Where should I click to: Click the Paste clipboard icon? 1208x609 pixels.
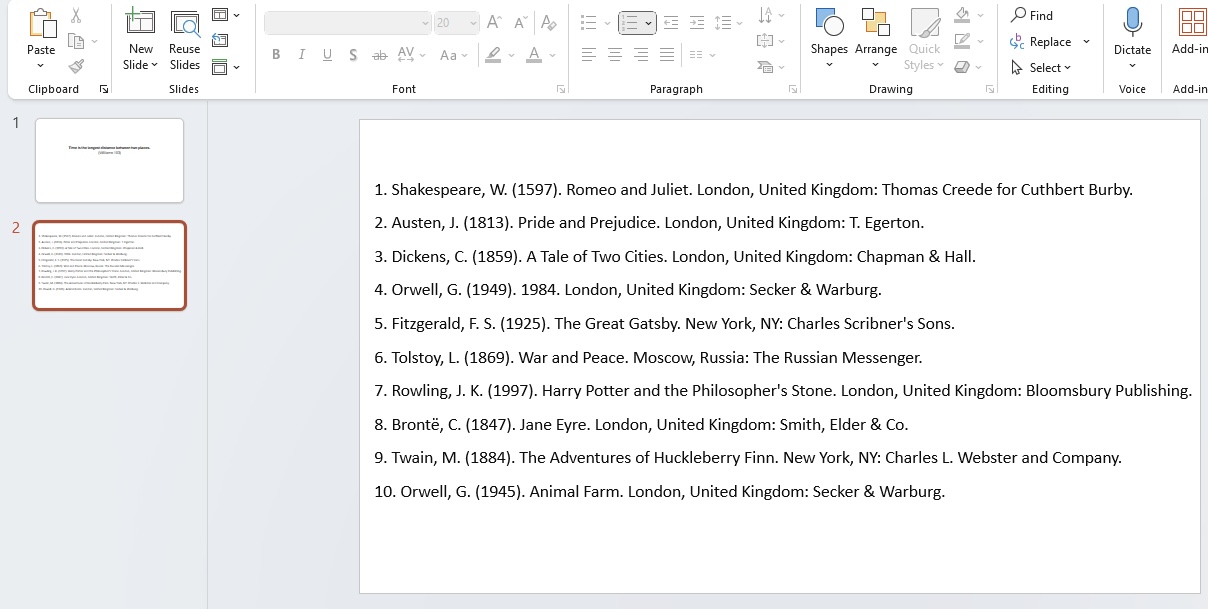pos(41,24)
